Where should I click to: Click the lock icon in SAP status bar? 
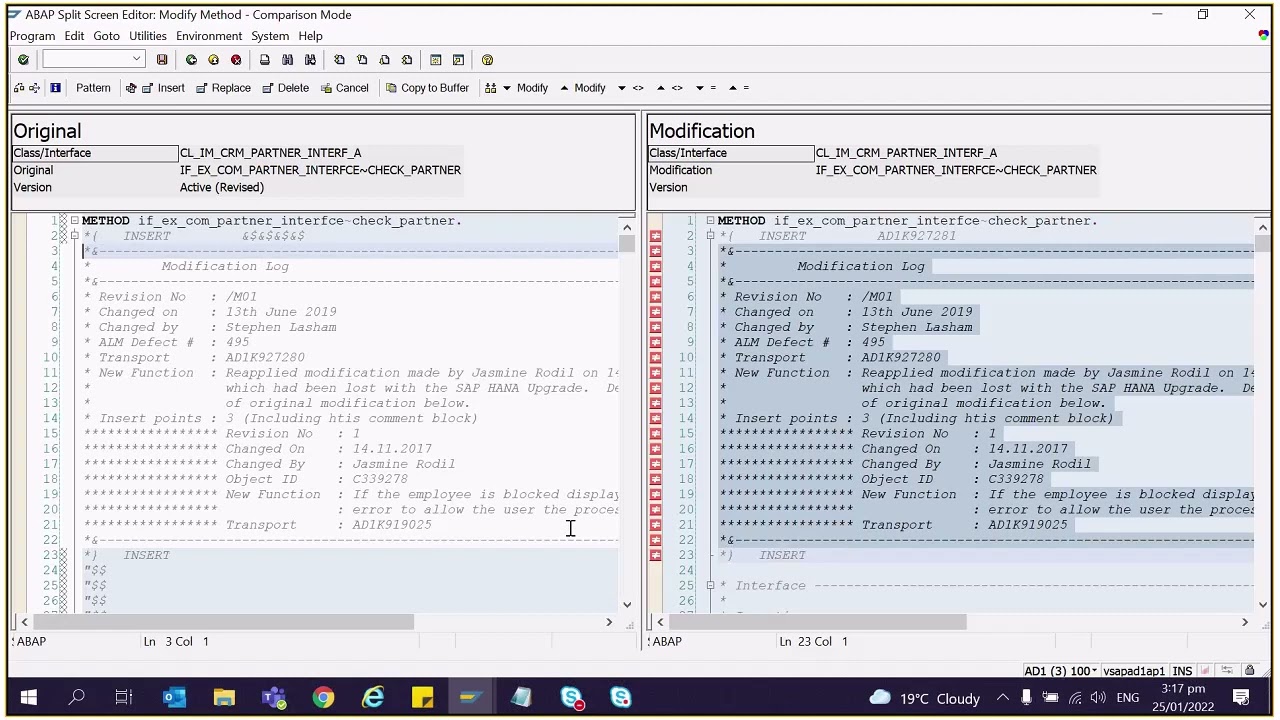point(1250,671)
